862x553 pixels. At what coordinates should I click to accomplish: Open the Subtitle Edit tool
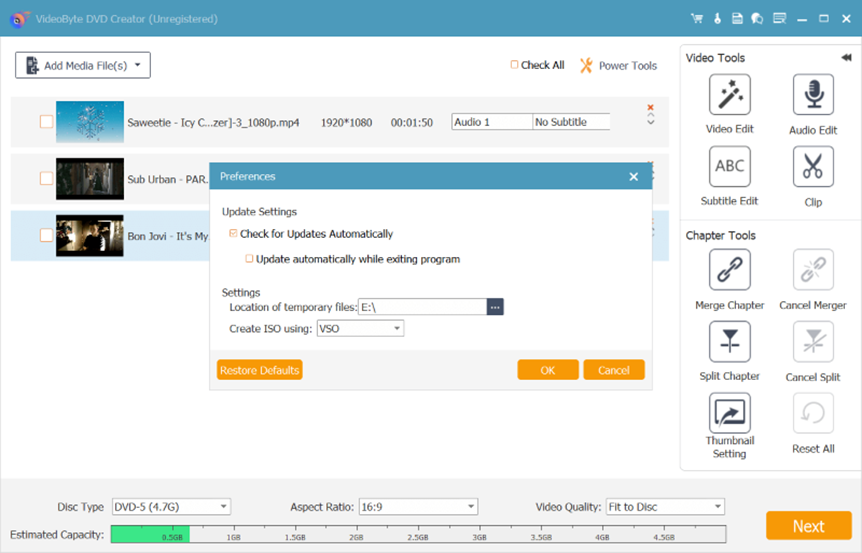(x=730, y=167)
